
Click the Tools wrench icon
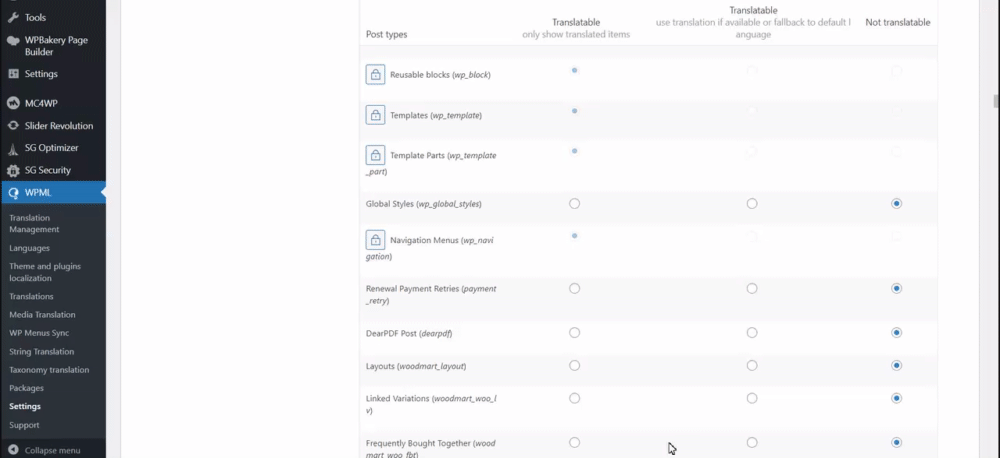(x=13, y=18)
